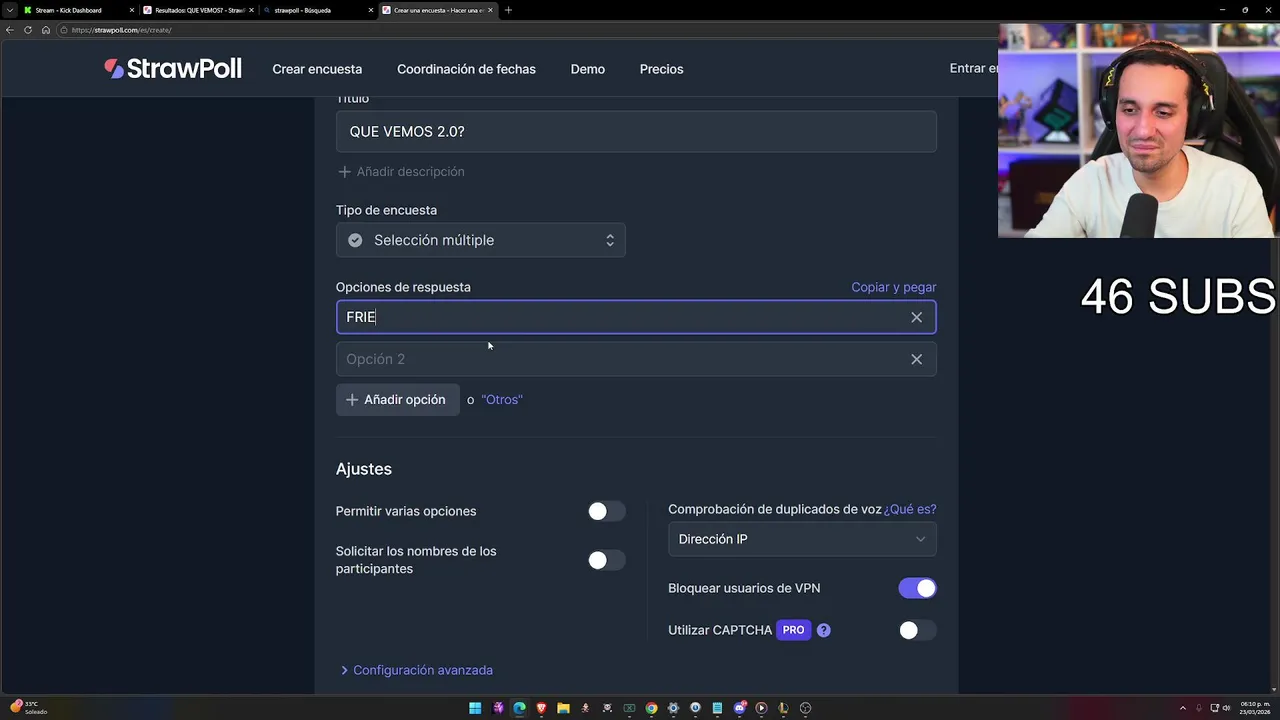Open the Crear encuesta menu item
1280x720 pixels.
[x=317, y=69]
